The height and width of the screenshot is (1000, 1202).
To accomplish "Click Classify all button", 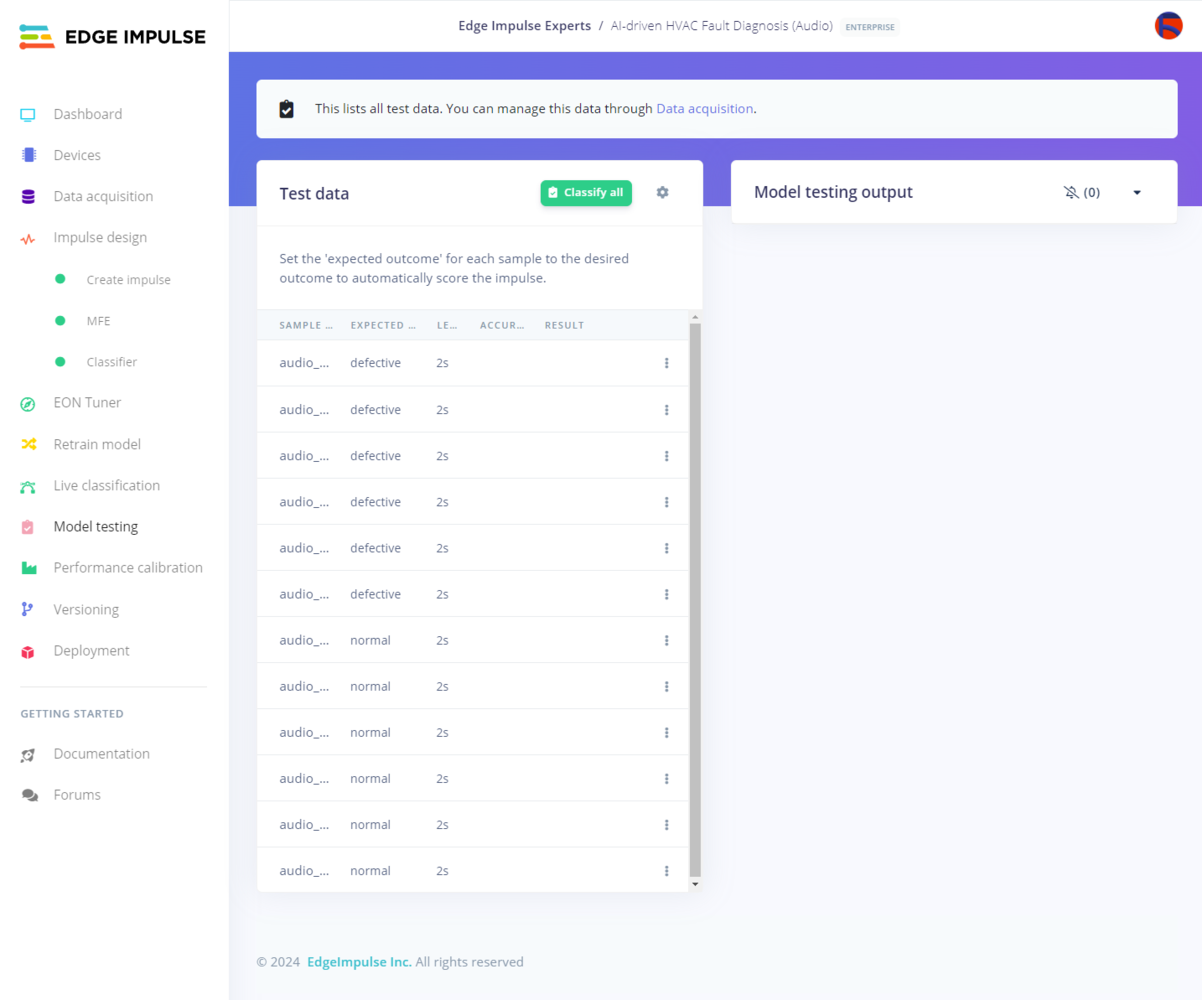I will pos(586,193).
